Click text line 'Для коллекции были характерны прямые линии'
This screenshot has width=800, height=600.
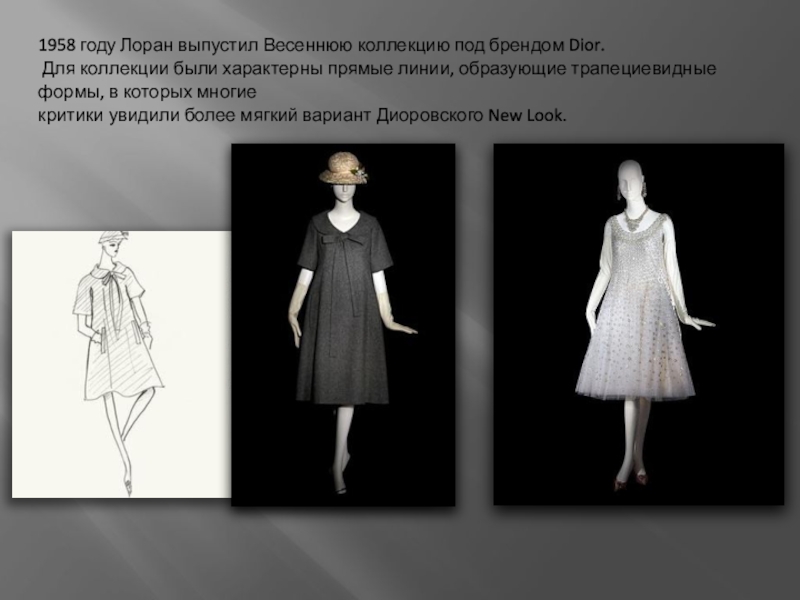pyautogui.click(x=248, y=69)
